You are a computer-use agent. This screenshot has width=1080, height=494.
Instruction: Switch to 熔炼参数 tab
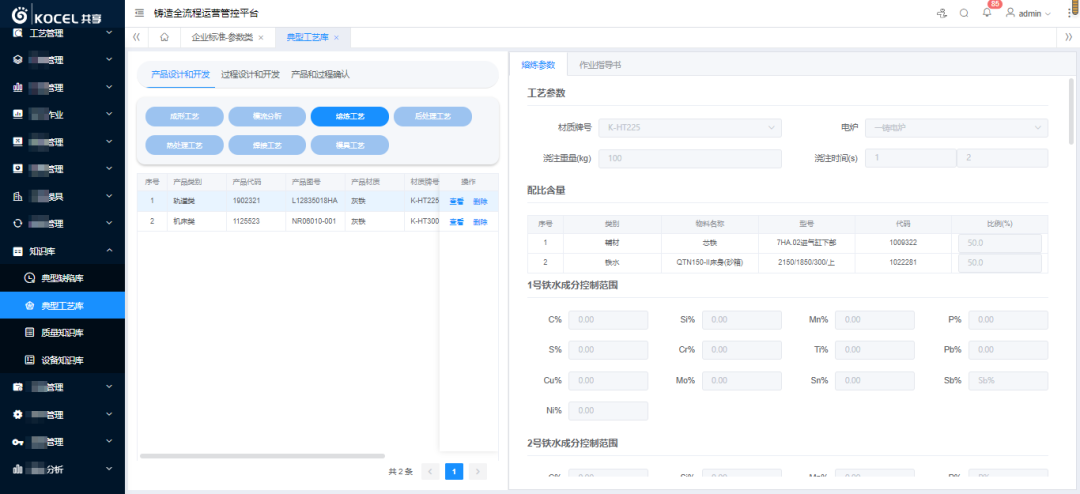pos(538,64)
